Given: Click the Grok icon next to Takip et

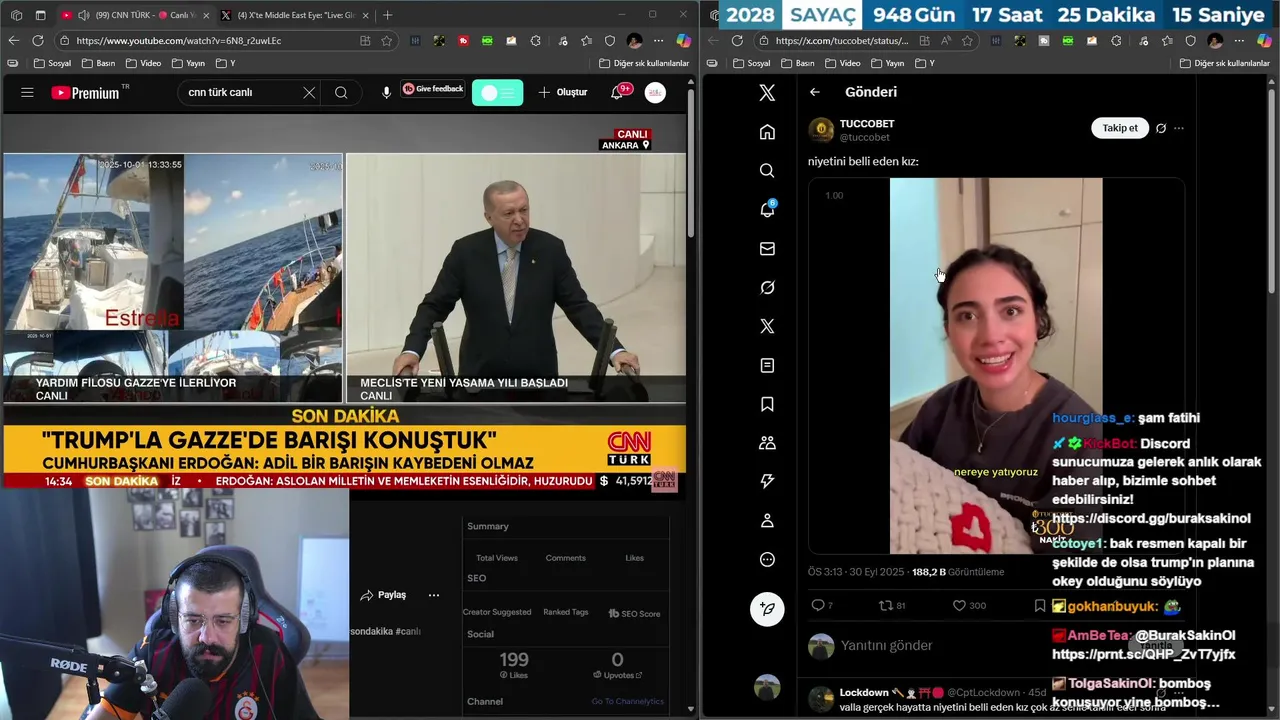Looking at the screenshot, I should pos(1161,128).
